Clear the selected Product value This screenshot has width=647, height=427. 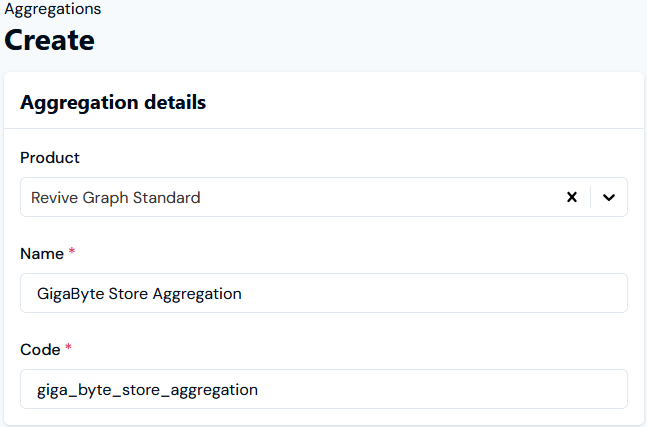[572, 197]
